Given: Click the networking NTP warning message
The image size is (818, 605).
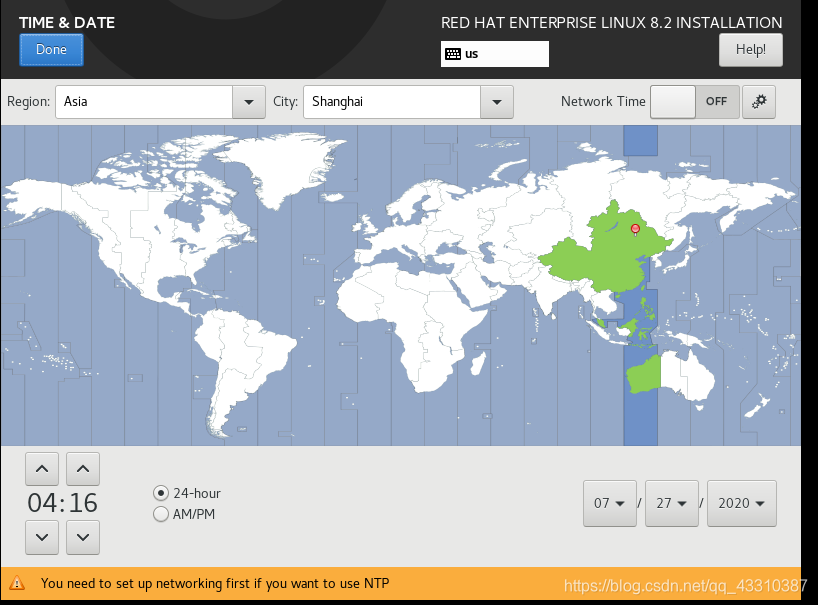Looking at the screenshot, I should pyautogui.click(x=215, y=583).
